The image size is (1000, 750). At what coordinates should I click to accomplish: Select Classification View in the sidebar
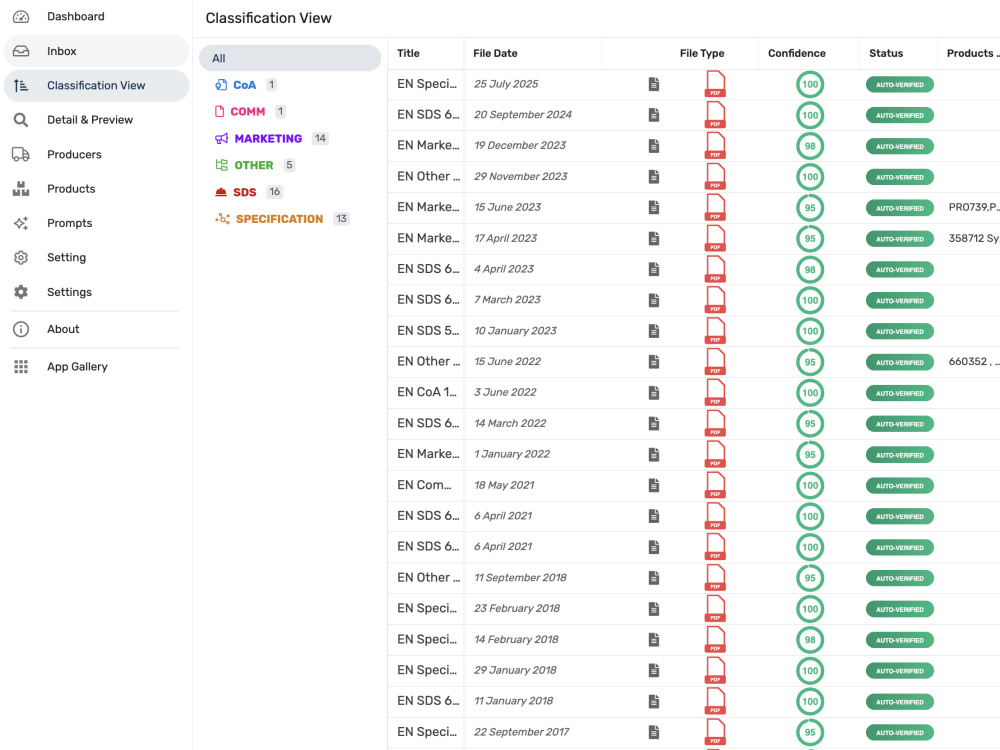click(x=96, y=85)
